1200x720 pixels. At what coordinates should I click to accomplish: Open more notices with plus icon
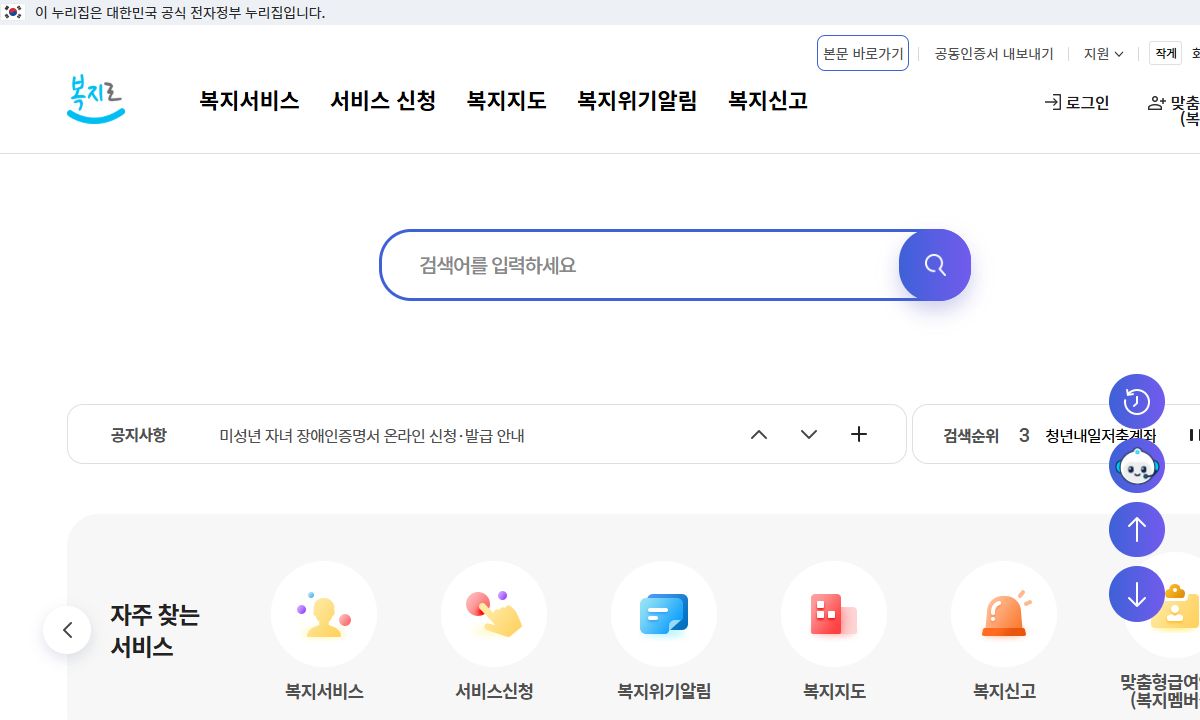tap(858, 434)
